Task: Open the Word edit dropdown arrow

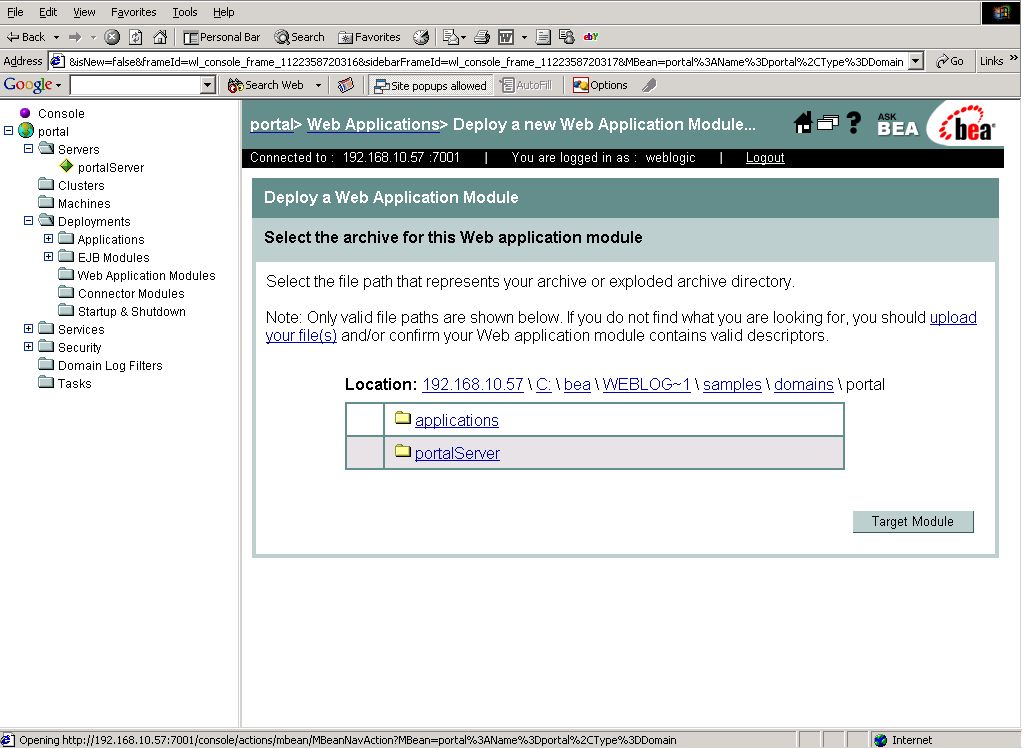Action: (x=524, y=37)
